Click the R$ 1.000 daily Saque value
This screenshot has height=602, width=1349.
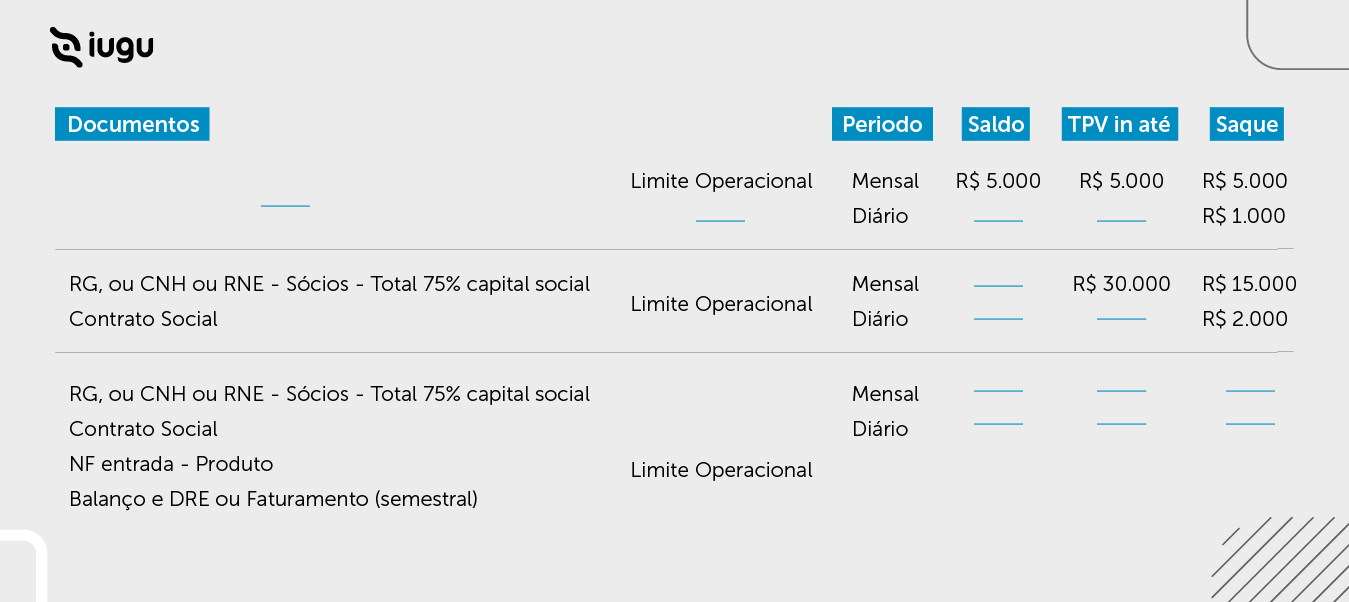[x=1244, y=216]
